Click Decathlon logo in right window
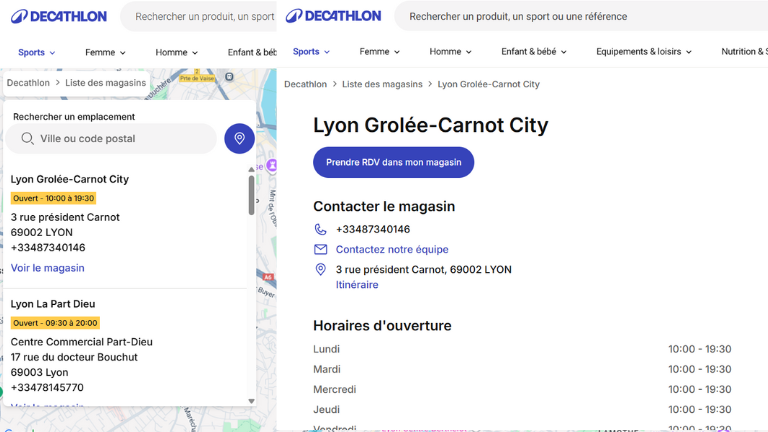 333,16
